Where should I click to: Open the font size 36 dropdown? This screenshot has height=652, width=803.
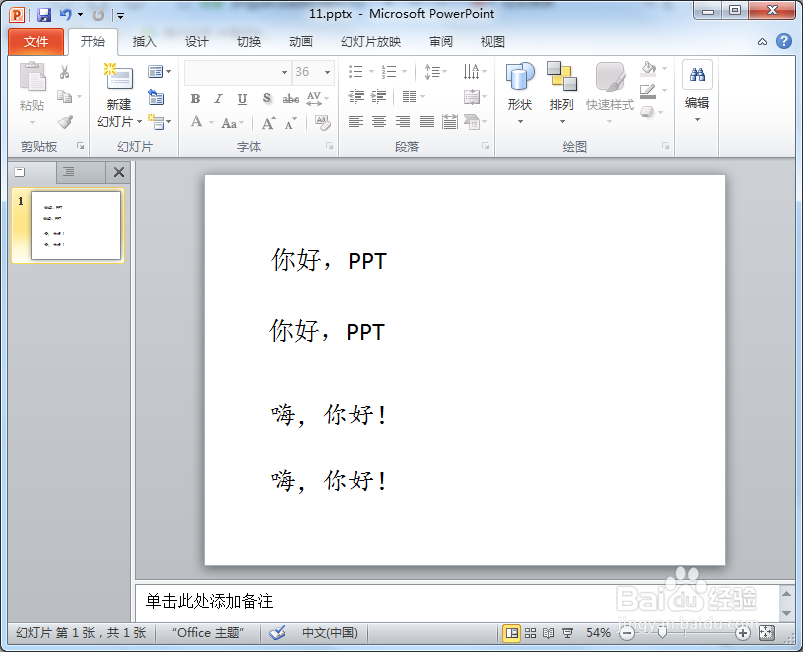(x=327, y=72)
